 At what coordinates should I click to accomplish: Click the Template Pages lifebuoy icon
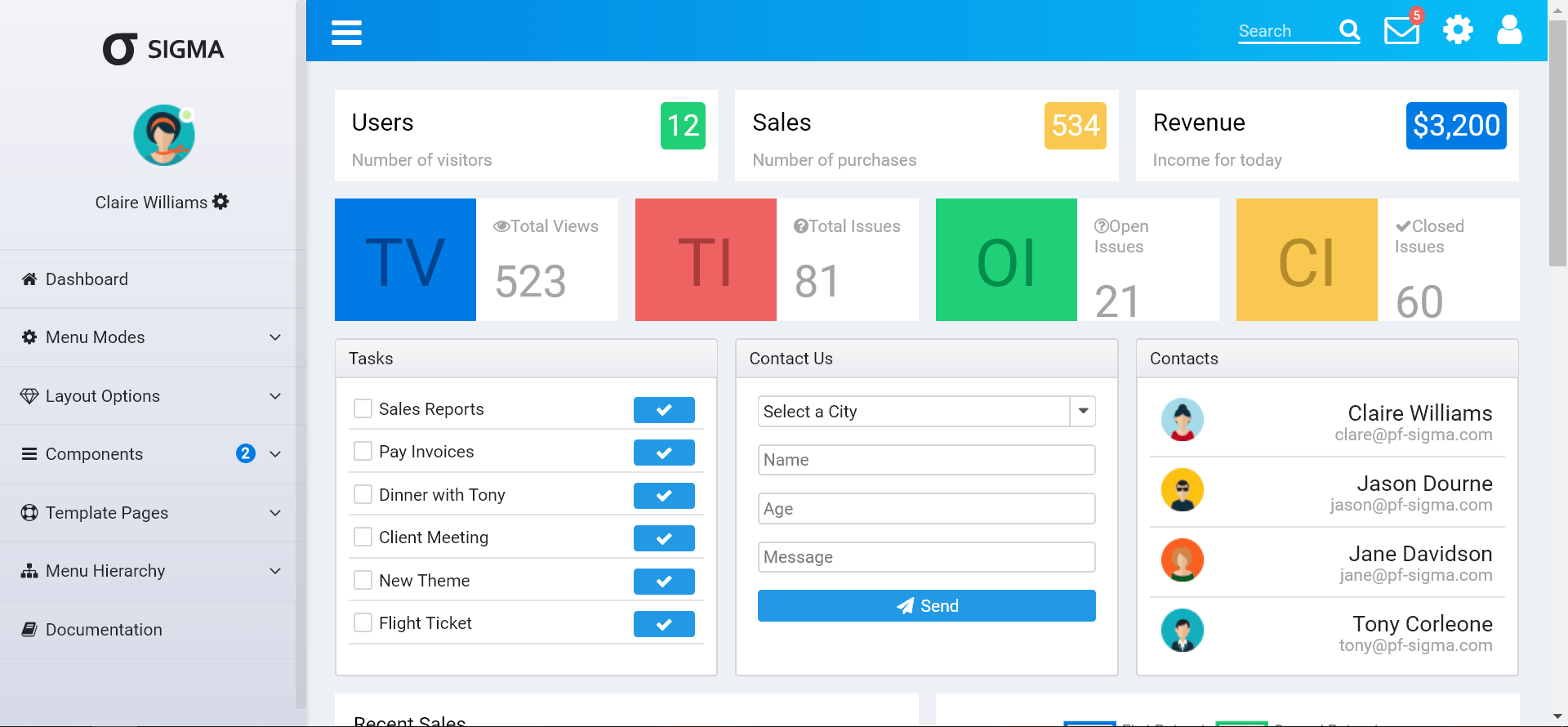click(x=29, y=513)
